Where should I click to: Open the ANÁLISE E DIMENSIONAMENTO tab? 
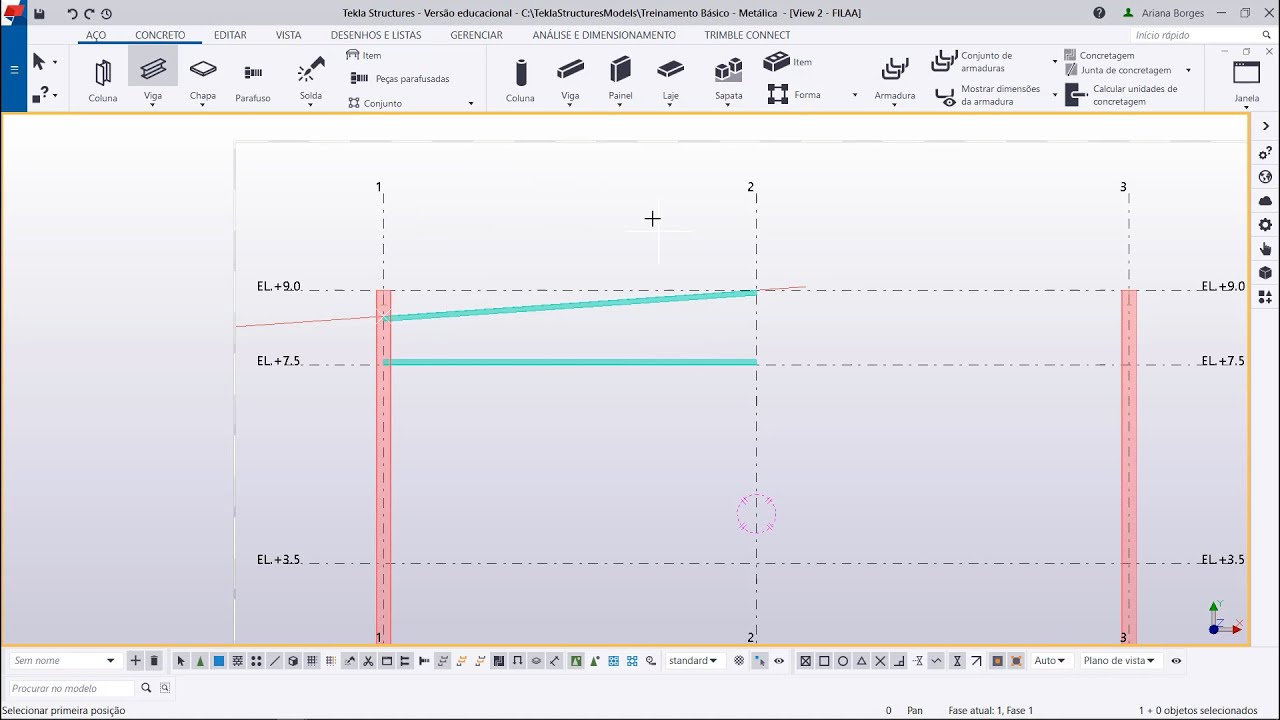[x=604, y=35]
